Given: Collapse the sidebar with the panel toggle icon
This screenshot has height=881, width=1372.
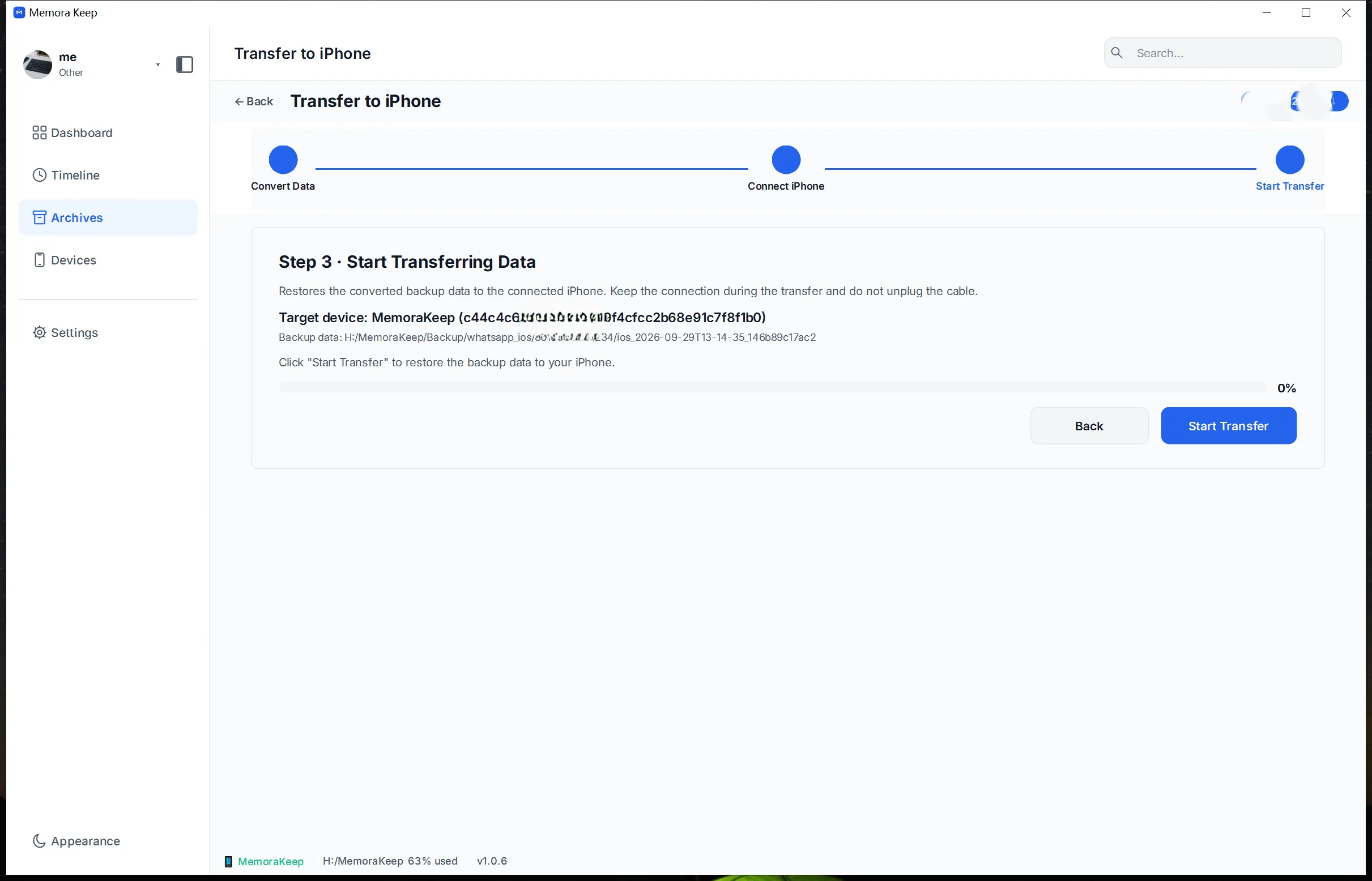Looking at the screenshot, I should [184, 65].
